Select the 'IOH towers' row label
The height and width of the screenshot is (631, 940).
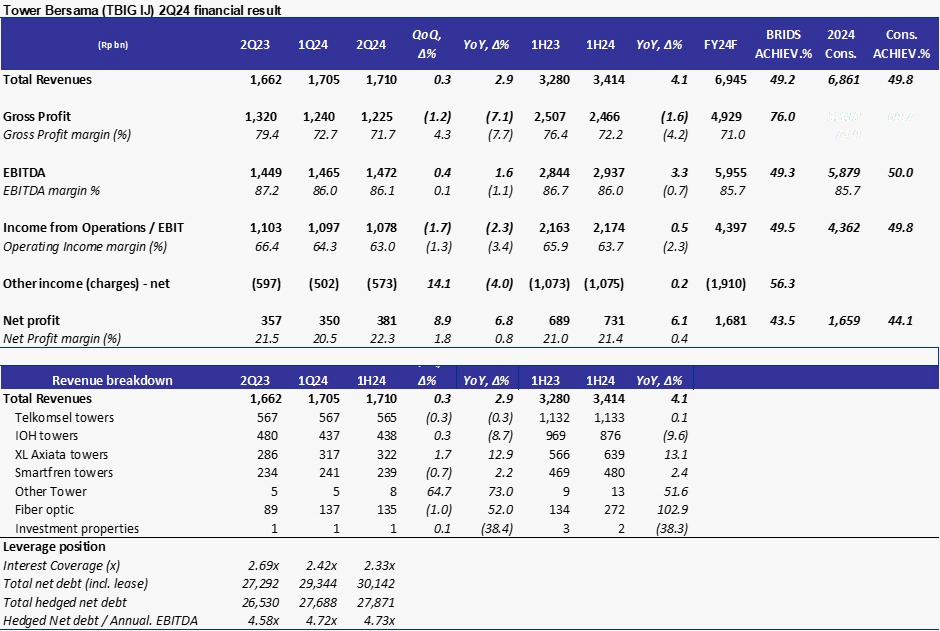(x=46, y=436)
